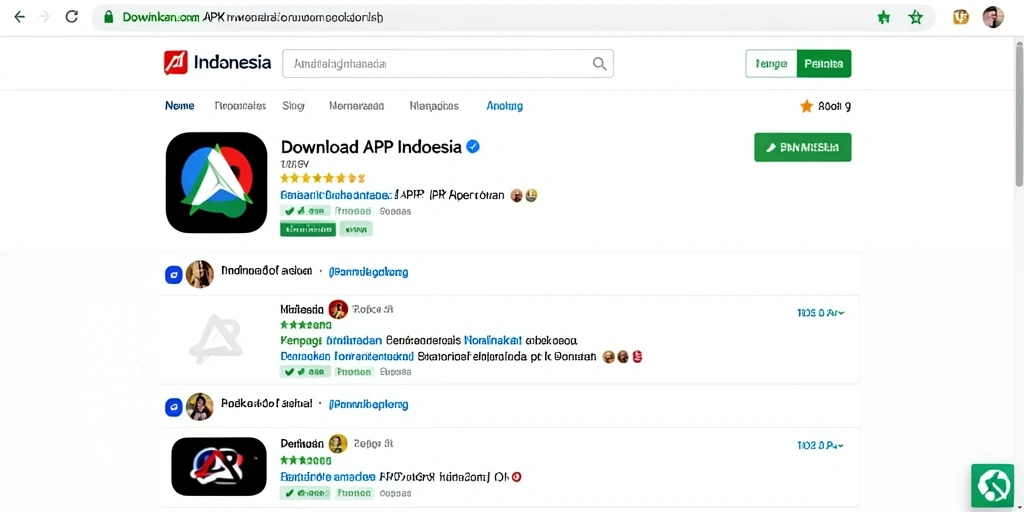Click the red Indonesia site logo
Screen dimensions: 1024x512
pos(176,63)
